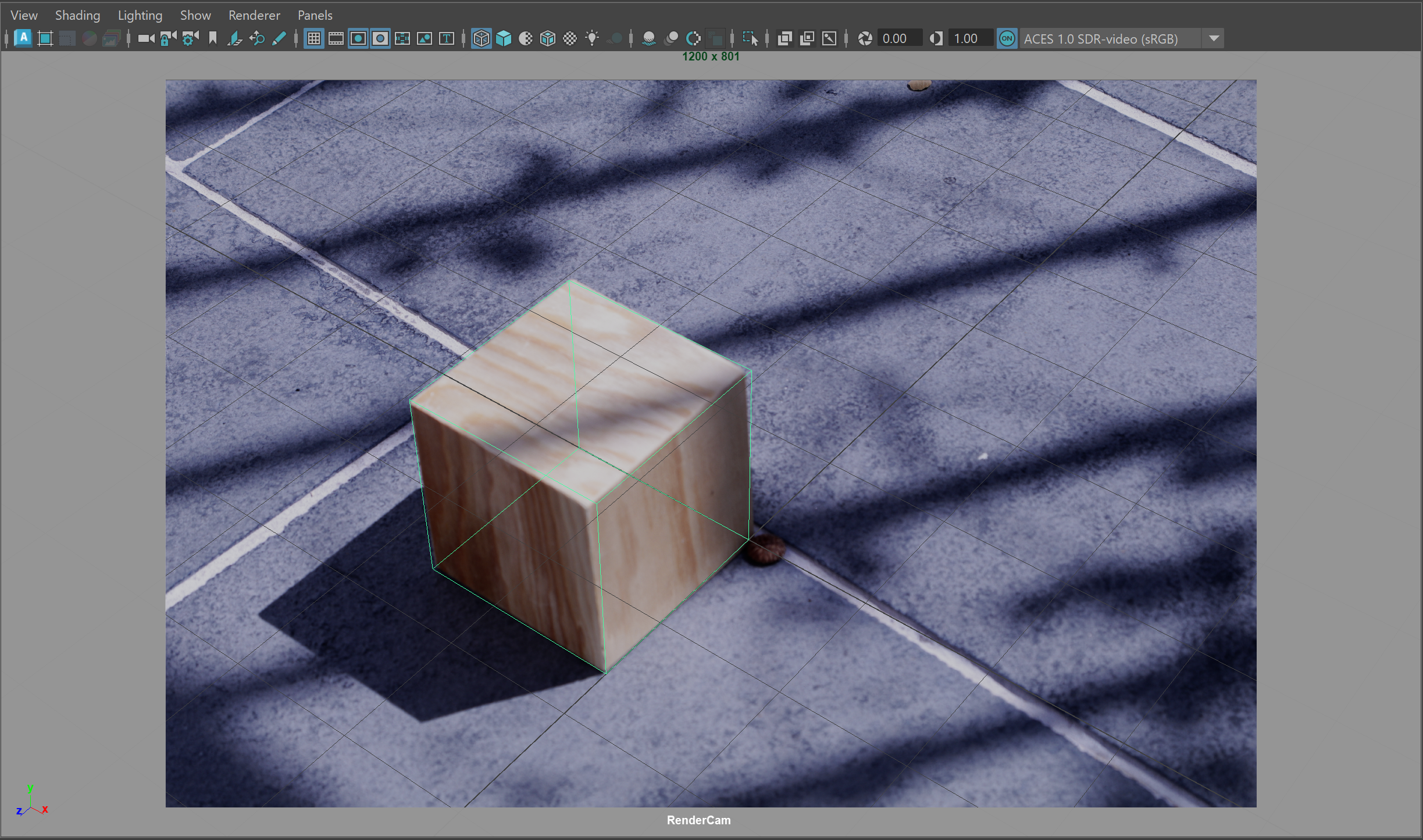1423x840 pixels.
Task: Open the ACES view transform dropdown arrow
Action: 1214,38
